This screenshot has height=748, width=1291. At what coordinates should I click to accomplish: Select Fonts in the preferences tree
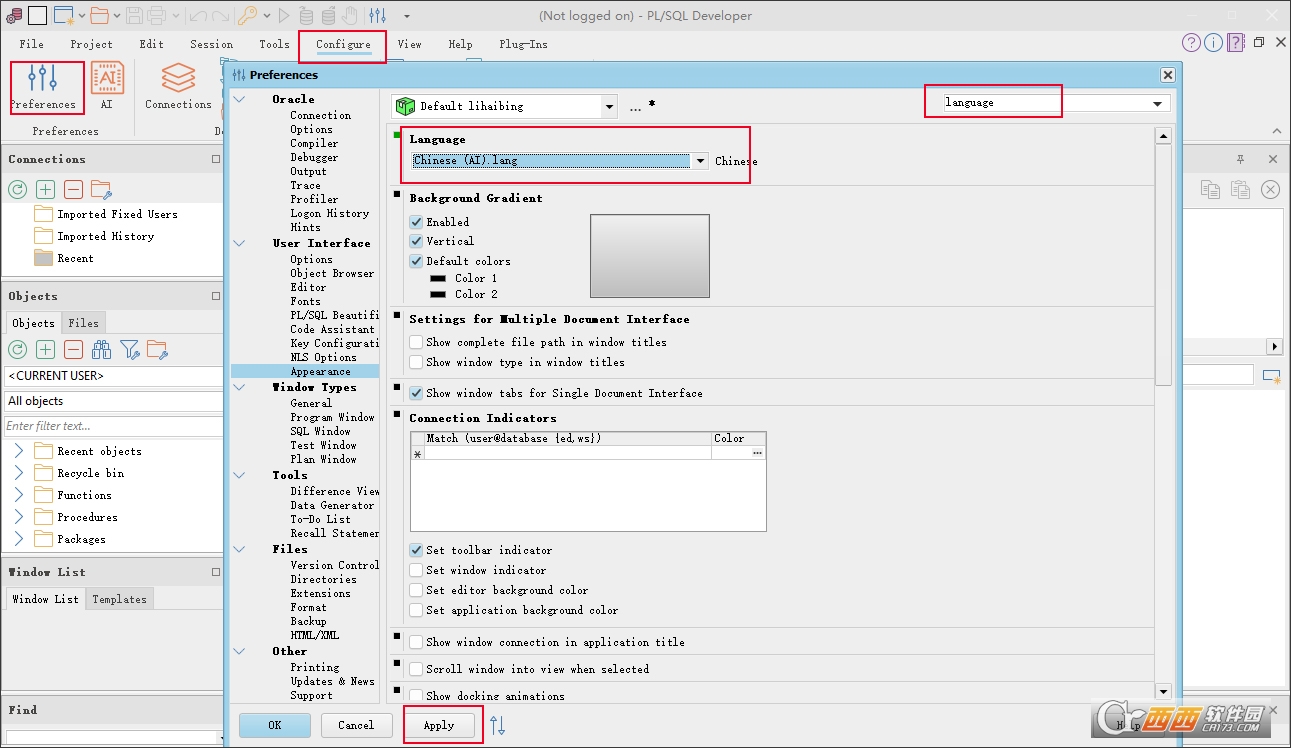click(x=306, y=301)
